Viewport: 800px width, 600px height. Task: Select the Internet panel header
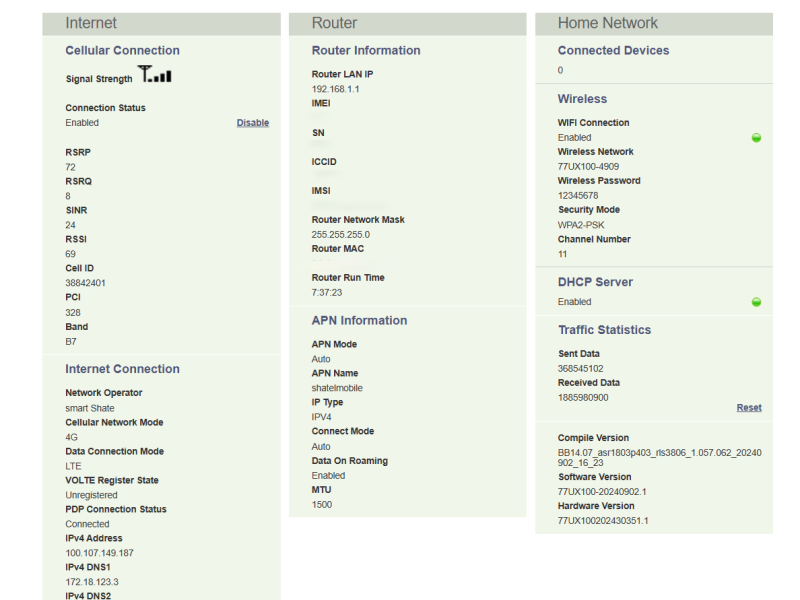point(91,23)
